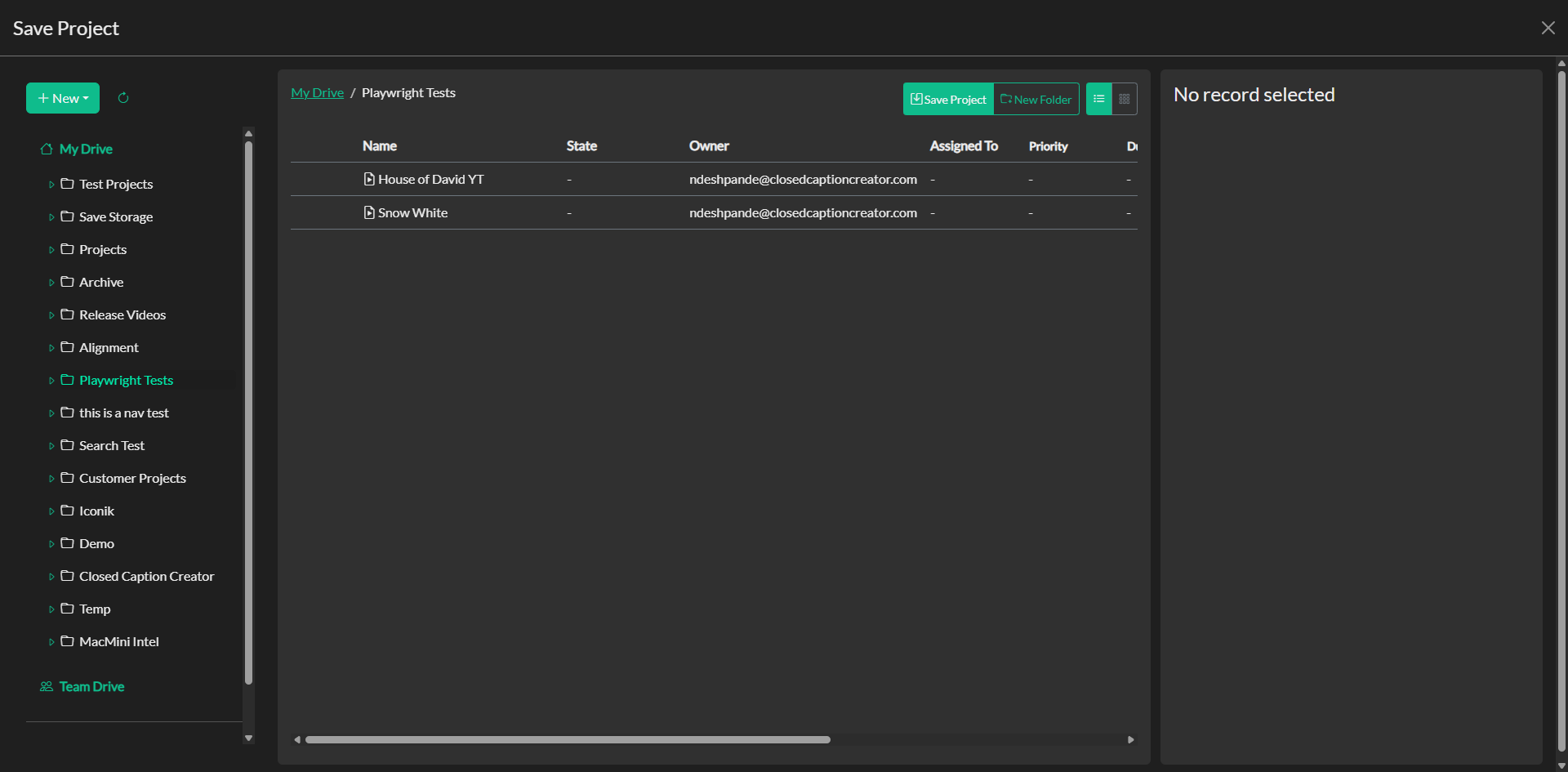Click the Demo folder icon

click(67, 543)
